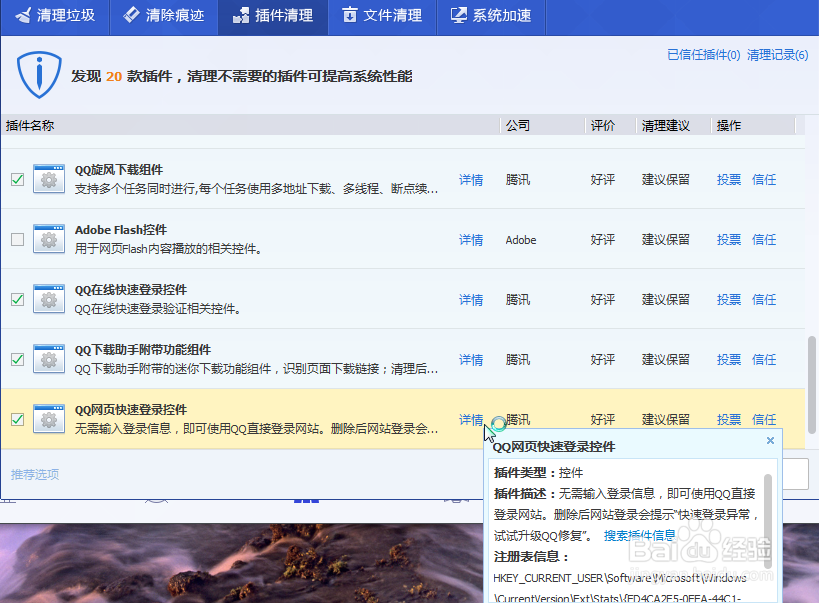Close the QQ网页快速登录控件 details popup

(770, 440)
